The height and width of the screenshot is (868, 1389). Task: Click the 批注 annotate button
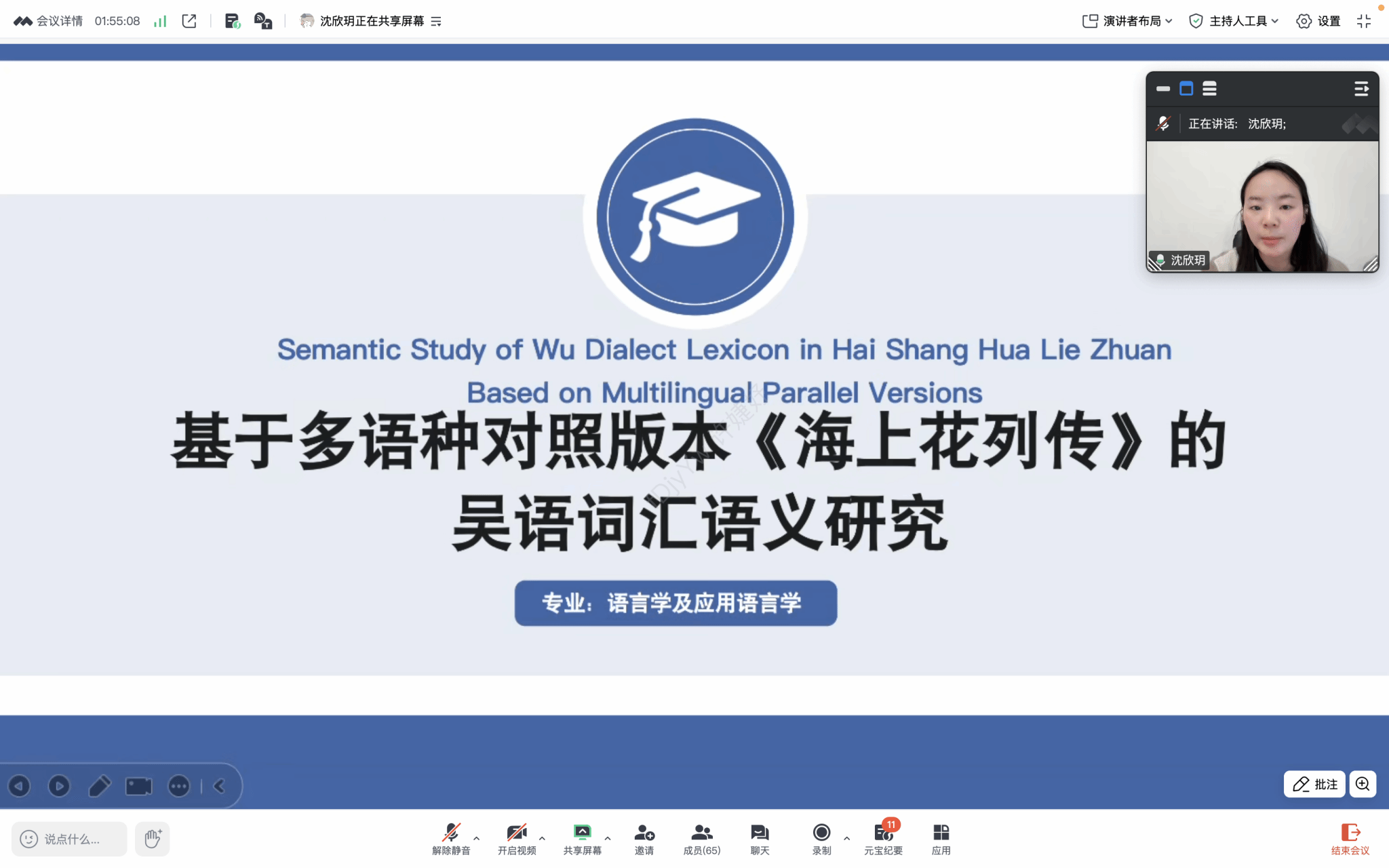pyautogui.click(x=1314, y=785)
